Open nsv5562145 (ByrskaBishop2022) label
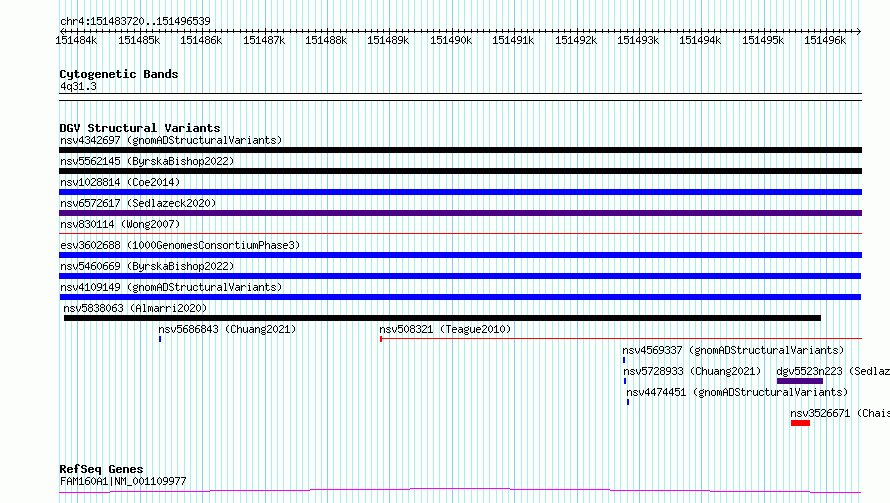The height and width of the screenshot is (503, 890). click(x=147, y=161)
